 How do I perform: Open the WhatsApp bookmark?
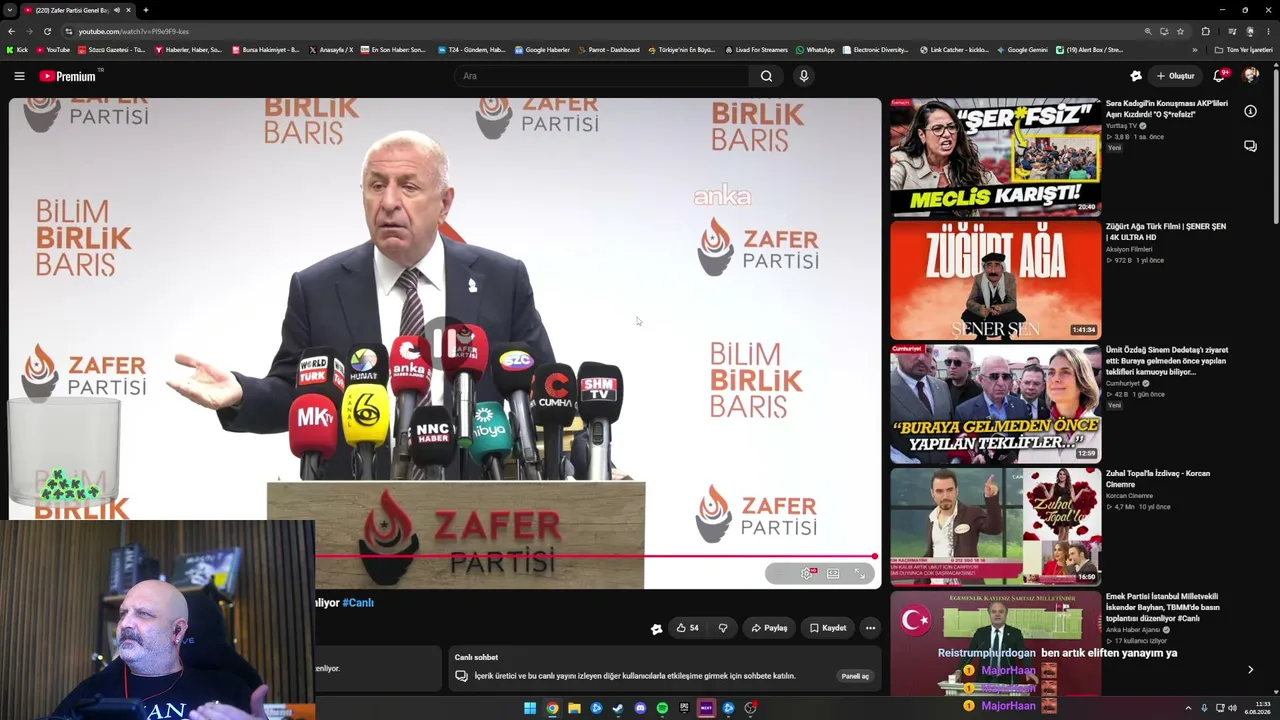[815, 50]
